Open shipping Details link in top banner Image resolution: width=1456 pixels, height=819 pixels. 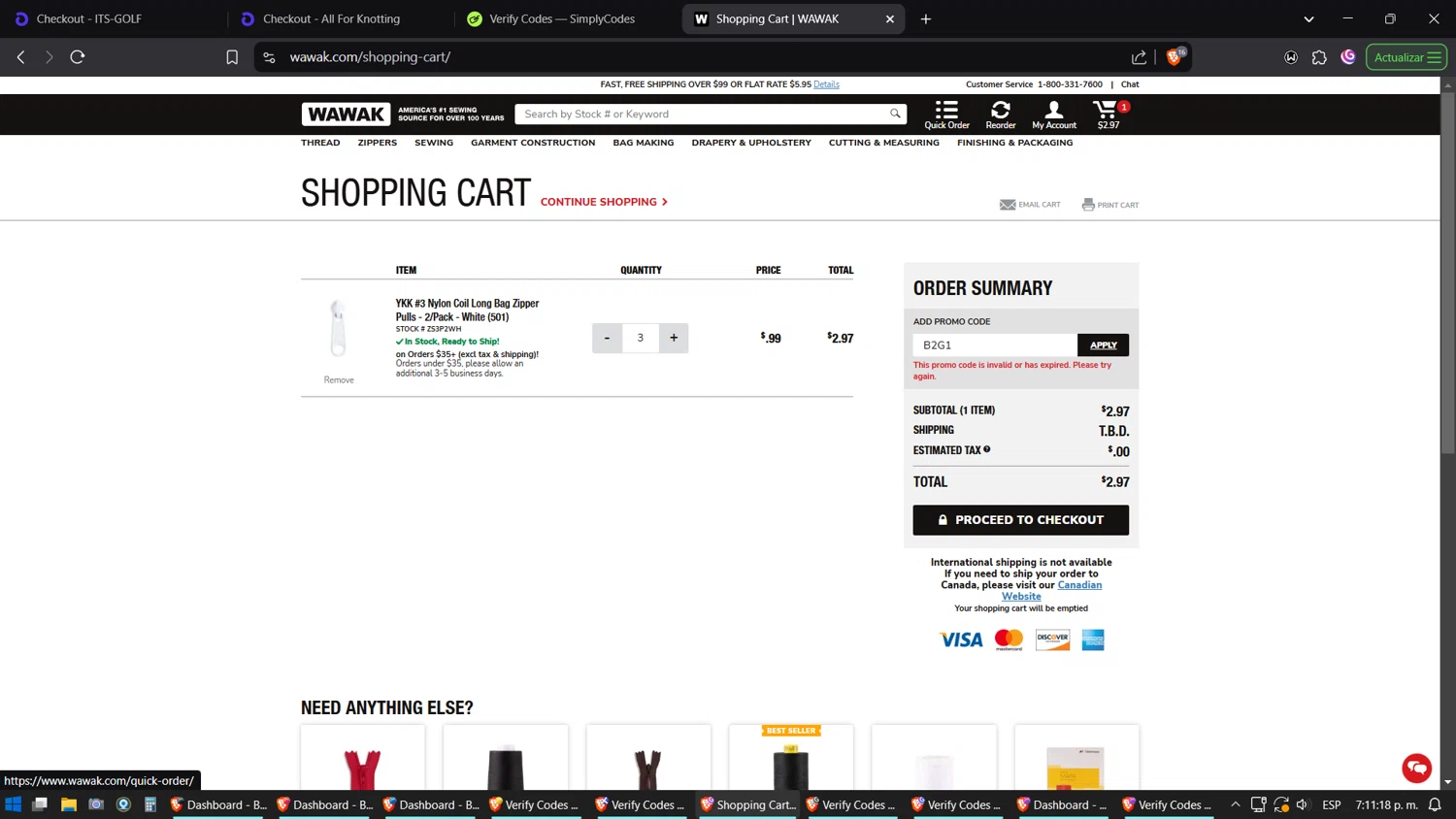click(x=826, y=84)
